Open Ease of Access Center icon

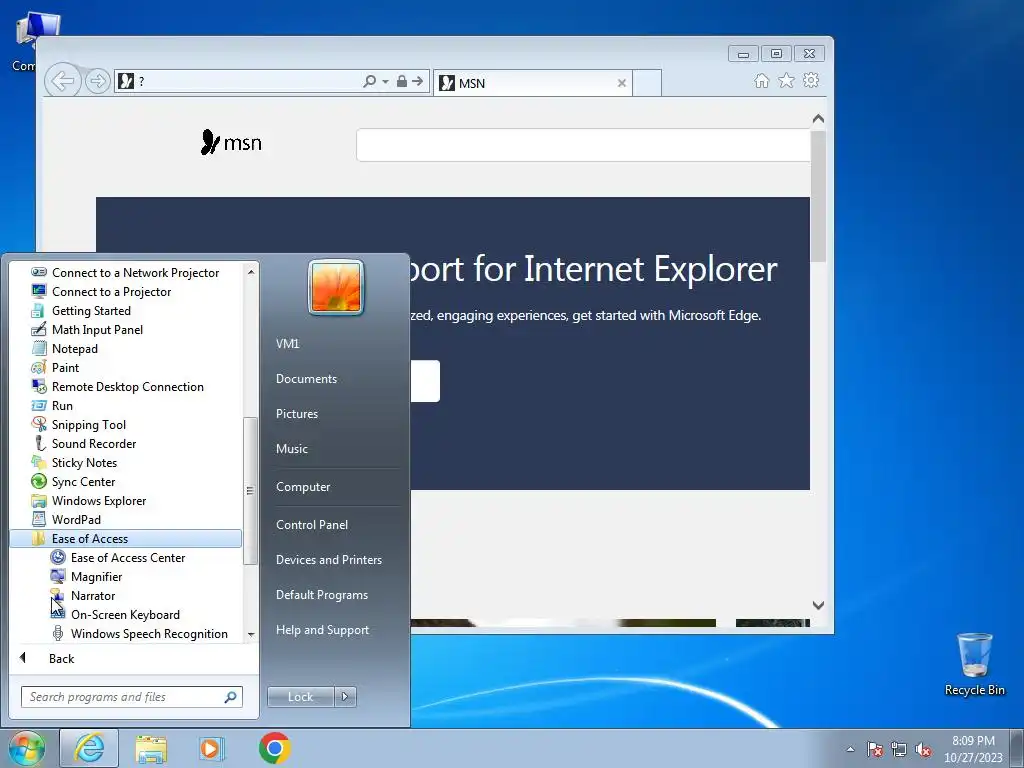pyautogui.click(x=58, y=557)
